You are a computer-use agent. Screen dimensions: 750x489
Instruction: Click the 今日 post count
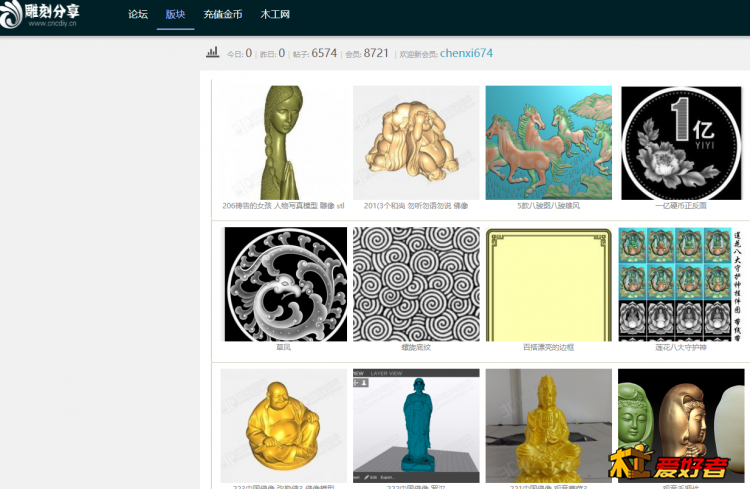click(x=249, y=53)
